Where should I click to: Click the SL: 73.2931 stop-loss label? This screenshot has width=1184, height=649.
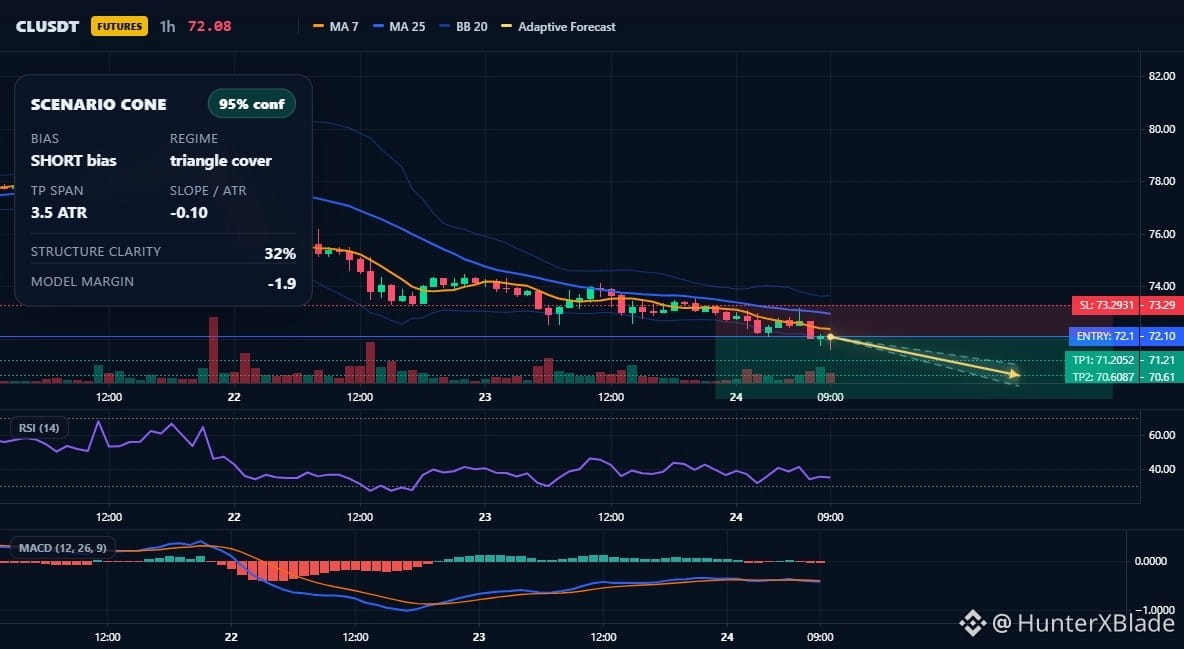click(x=1106, y=305)
